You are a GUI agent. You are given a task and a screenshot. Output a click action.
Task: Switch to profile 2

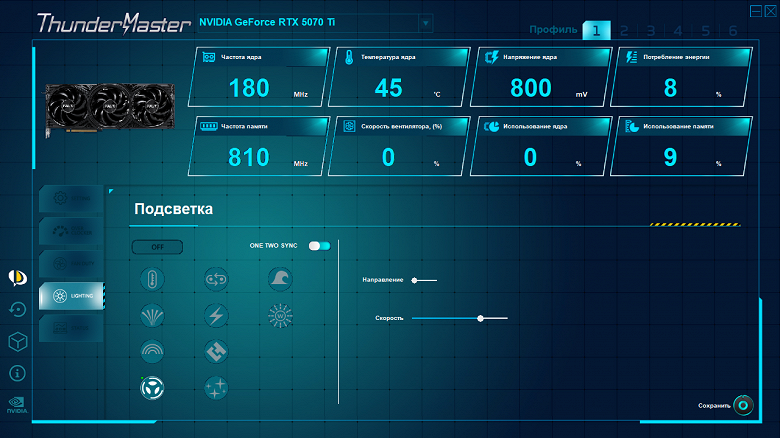(x=624, y=31)
